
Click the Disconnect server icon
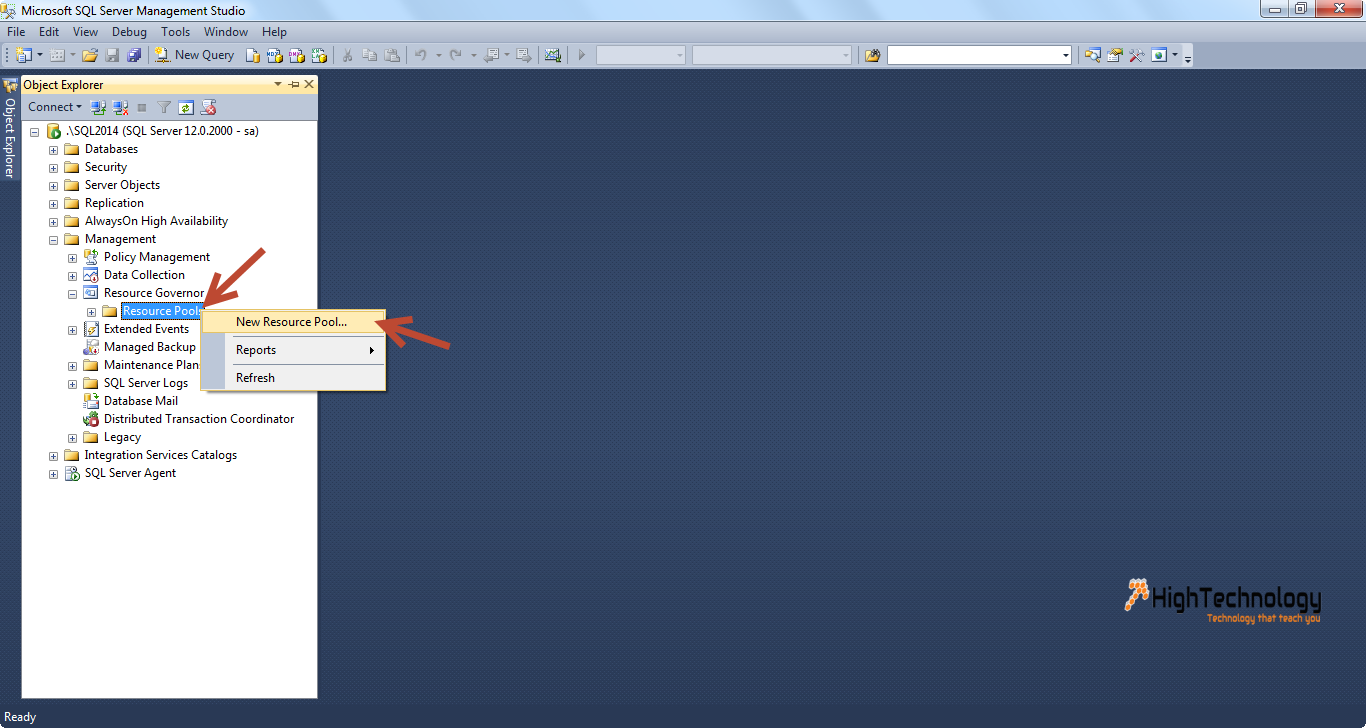click(120, 107)
